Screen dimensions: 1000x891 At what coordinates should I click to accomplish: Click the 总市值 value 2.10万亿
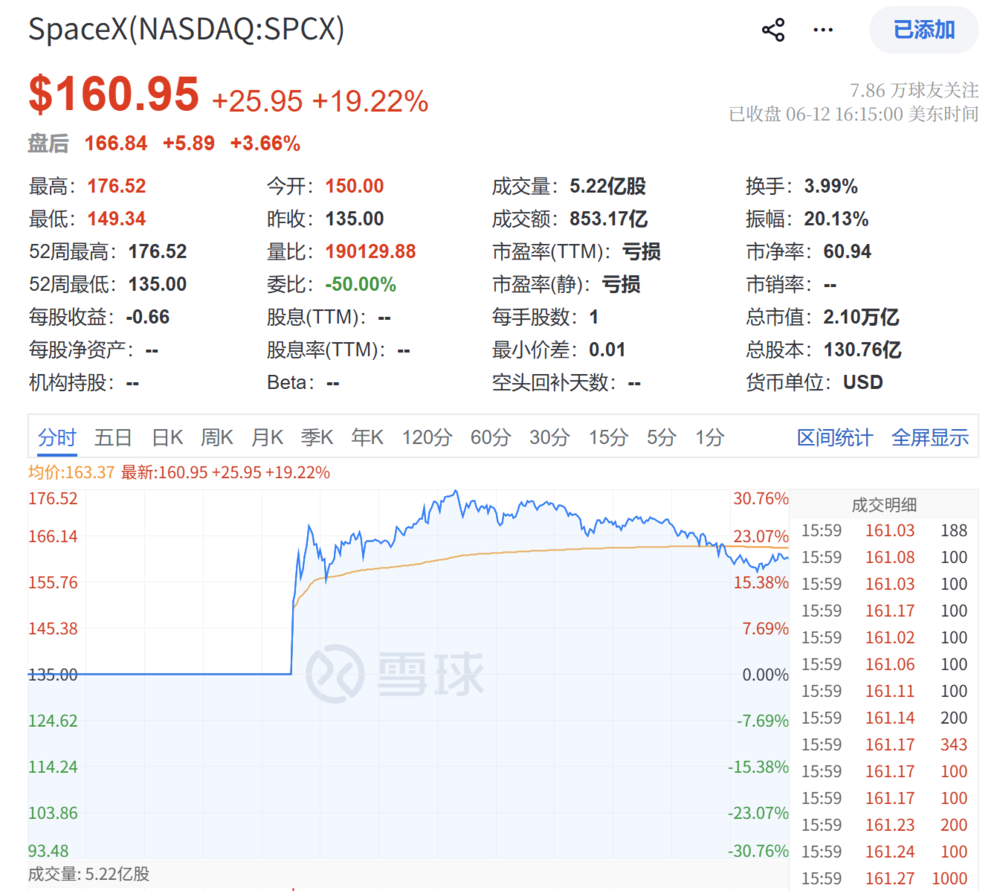[x=861, y=317]
